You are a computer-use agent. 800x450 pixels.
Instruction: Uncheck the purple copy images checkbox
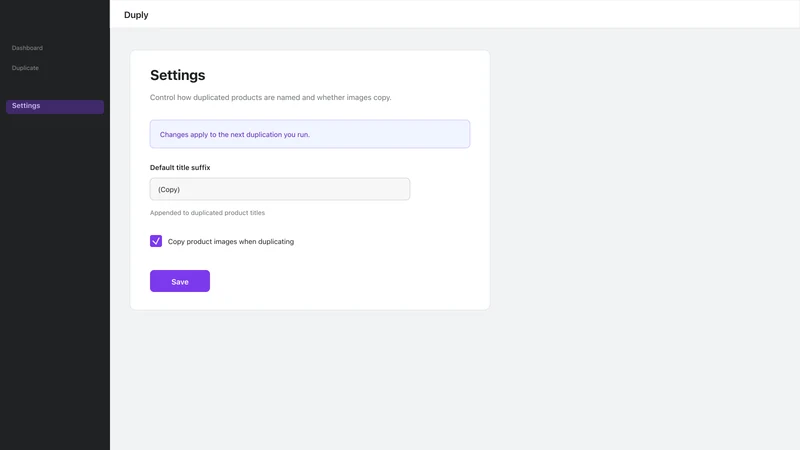156,241
